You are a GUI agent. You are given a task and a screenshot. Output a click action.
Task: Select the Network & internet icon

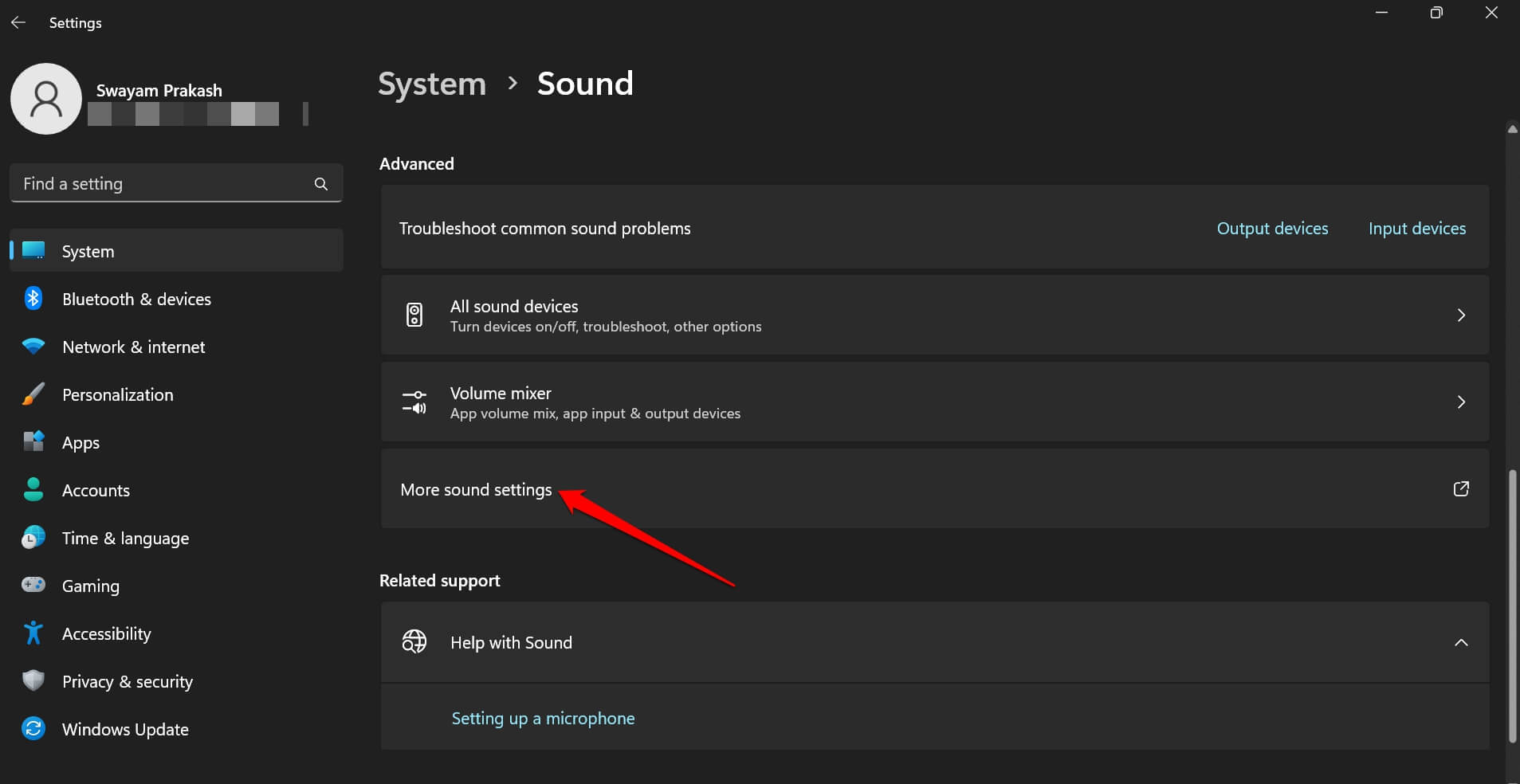(33, 346)
